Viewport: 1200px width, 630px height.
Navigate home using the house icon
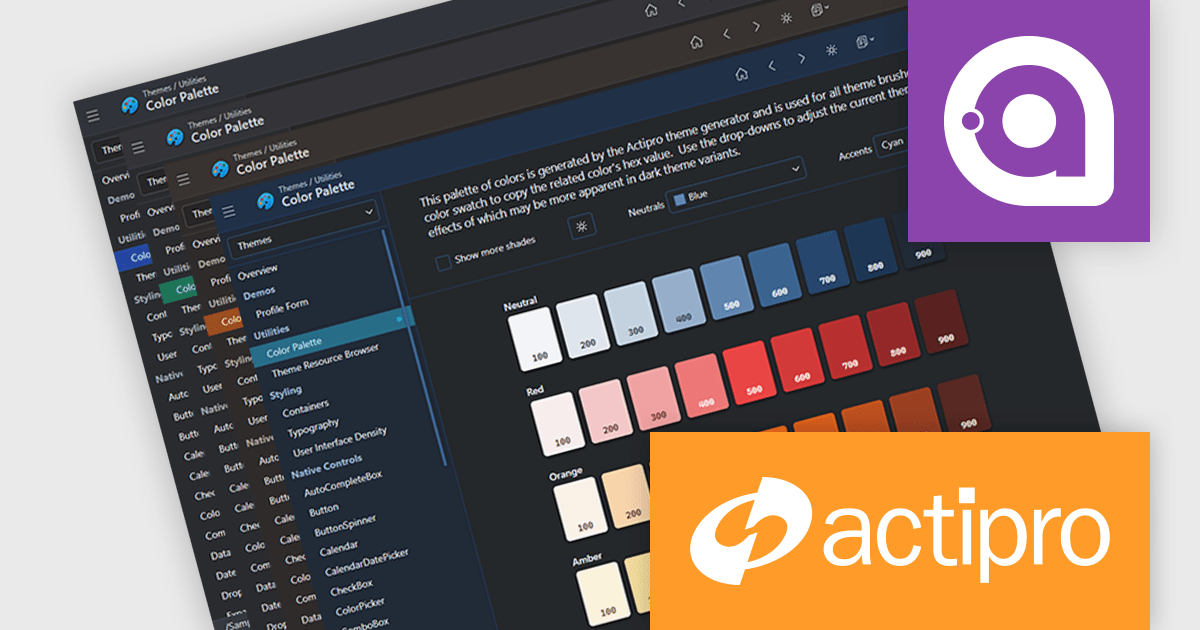(742, 74)
